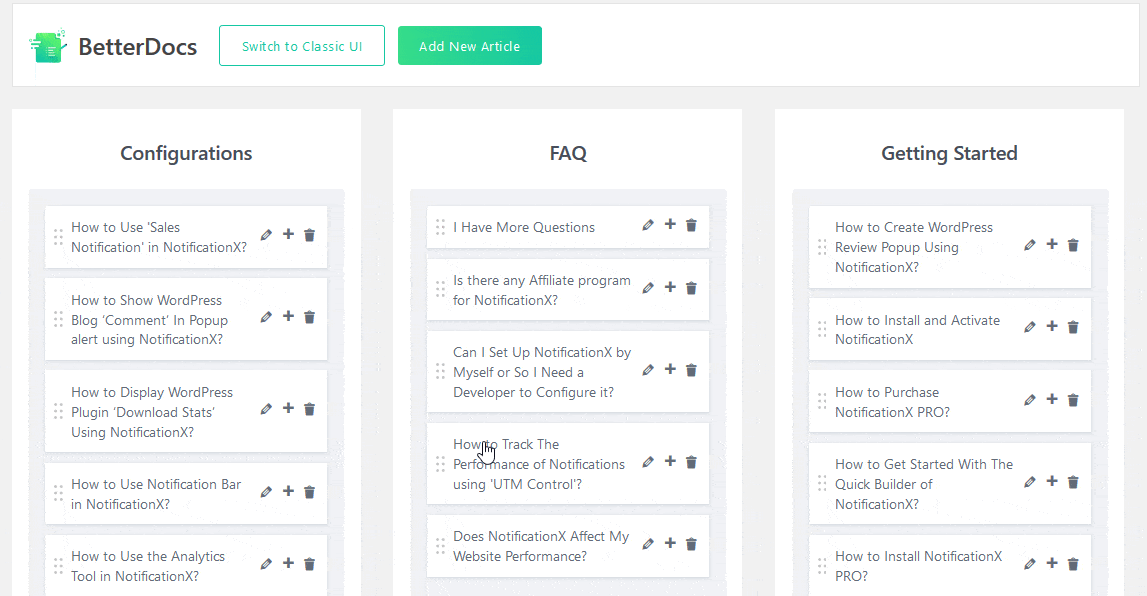Click the Add New Article button
This screenshot has height=596, width=1147.
(x=469, y=45)
